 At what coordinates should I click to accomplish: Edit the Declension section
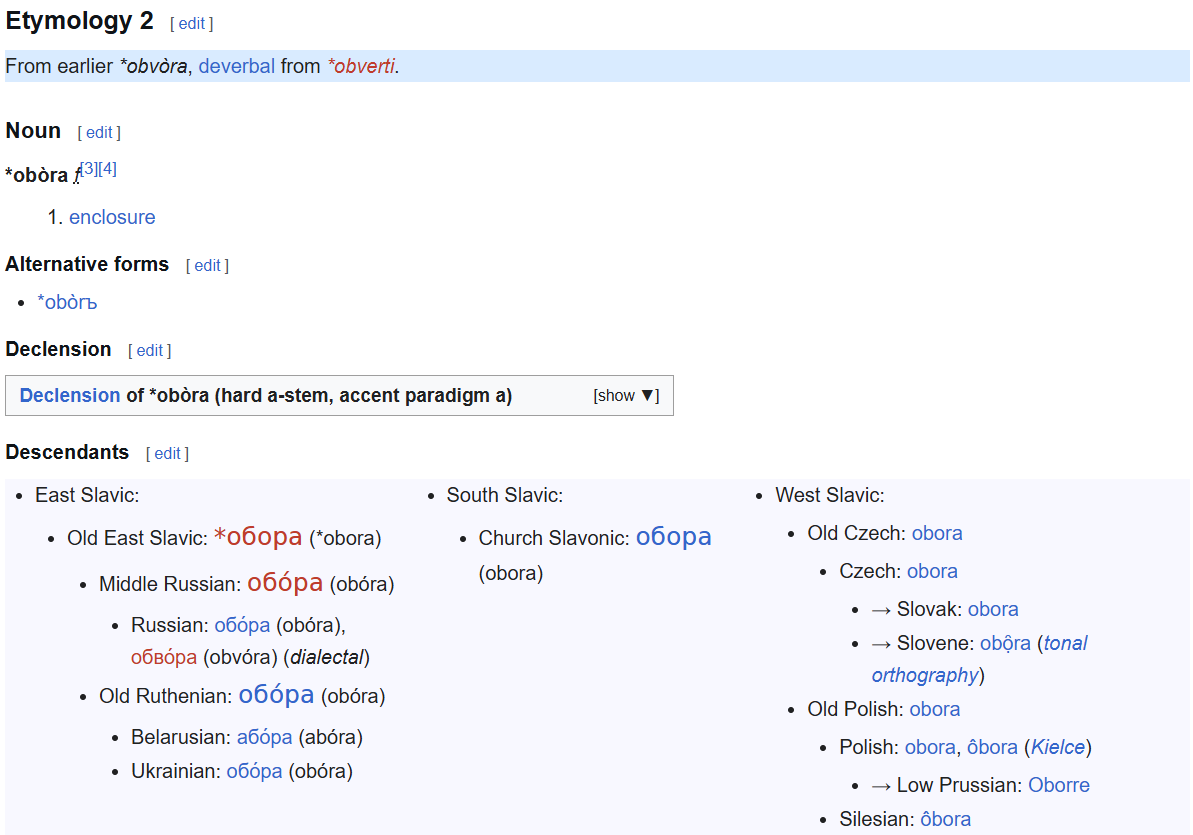tap(150, 351)
